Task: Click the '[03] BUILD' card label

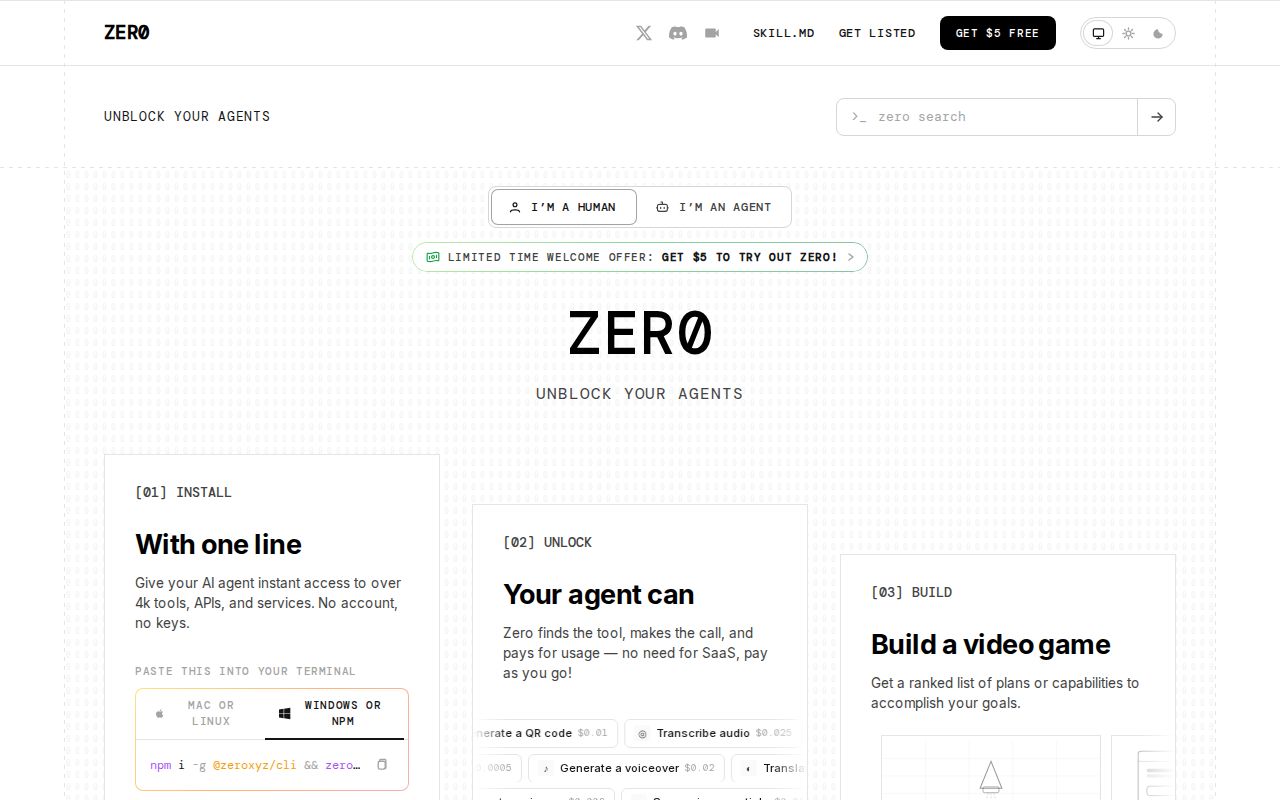Action: [x=911, y=592]
